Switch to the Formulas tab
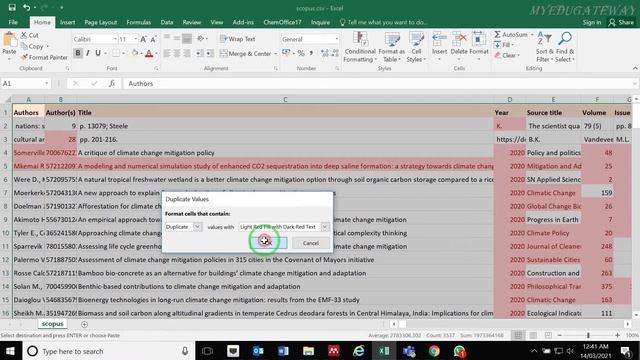640x360 pixels. tap(138, 22)
